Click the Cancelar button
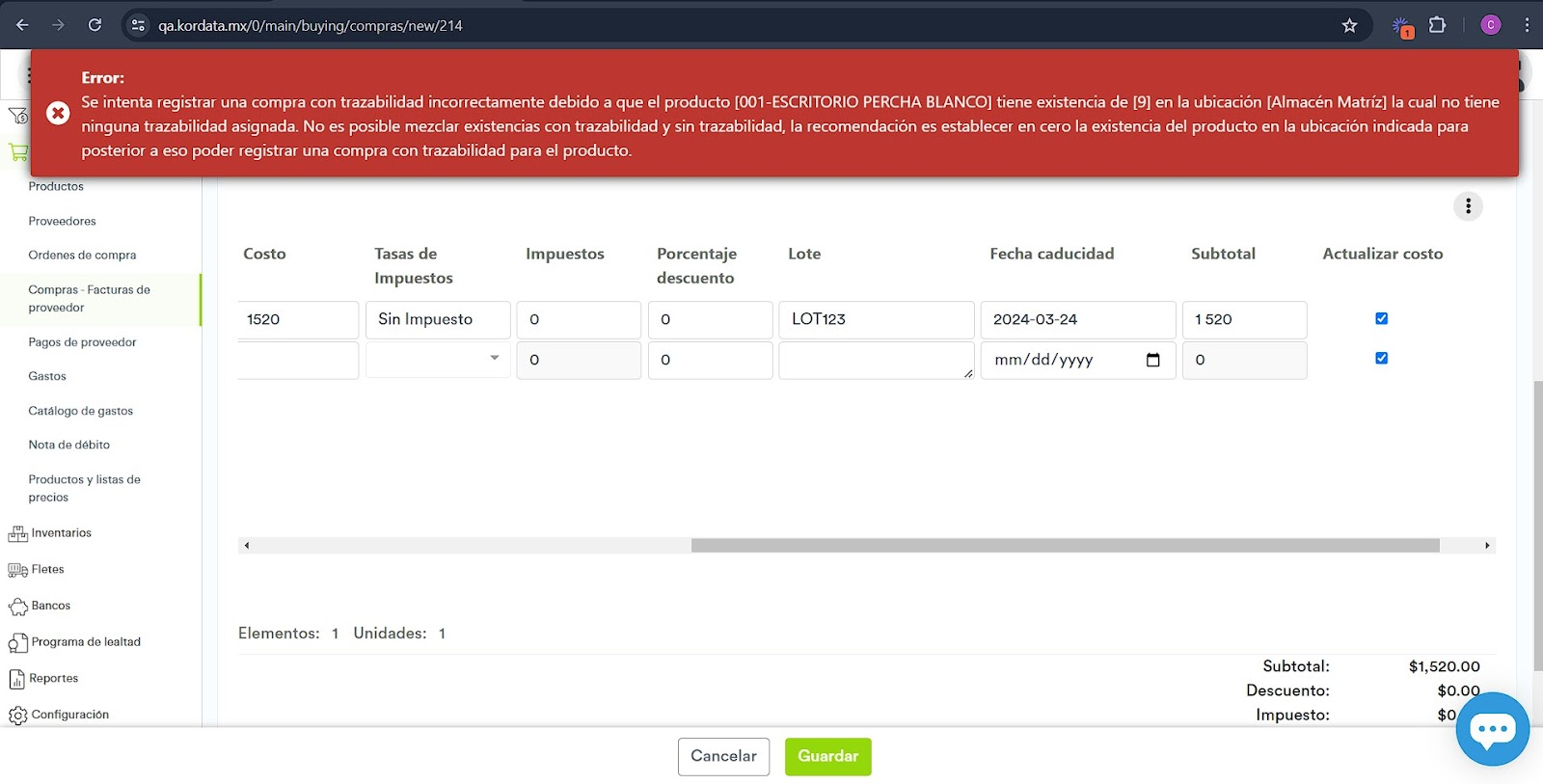This screenshot has width=1543, height=784. click(x=723, y=756)
